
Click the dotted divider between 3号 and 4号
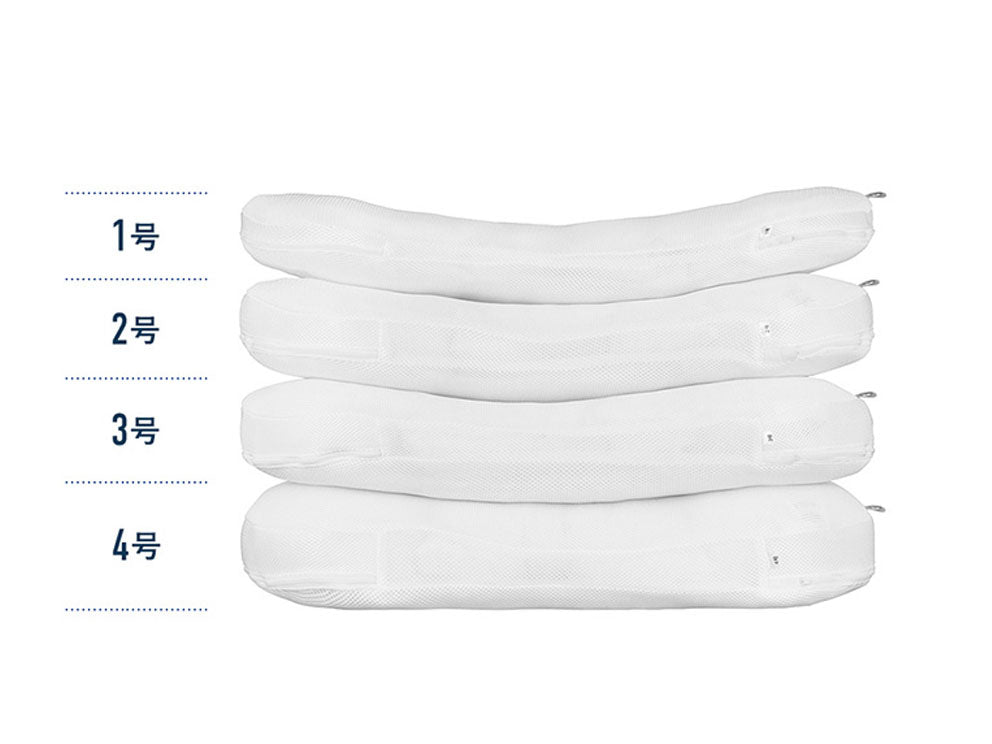136,481
